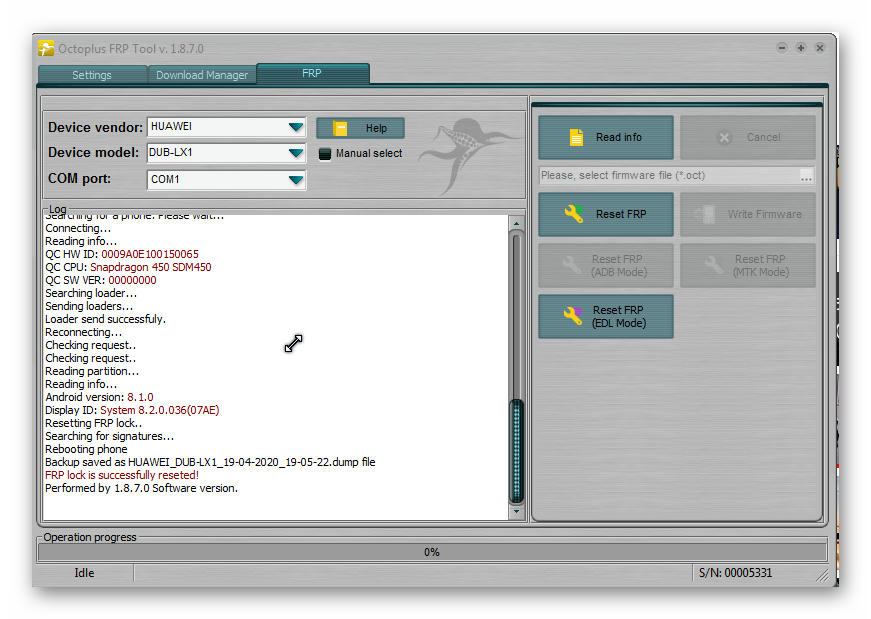Select the COM1 port combo box
This screenshot has height=619, width=871.
[226, 179]
